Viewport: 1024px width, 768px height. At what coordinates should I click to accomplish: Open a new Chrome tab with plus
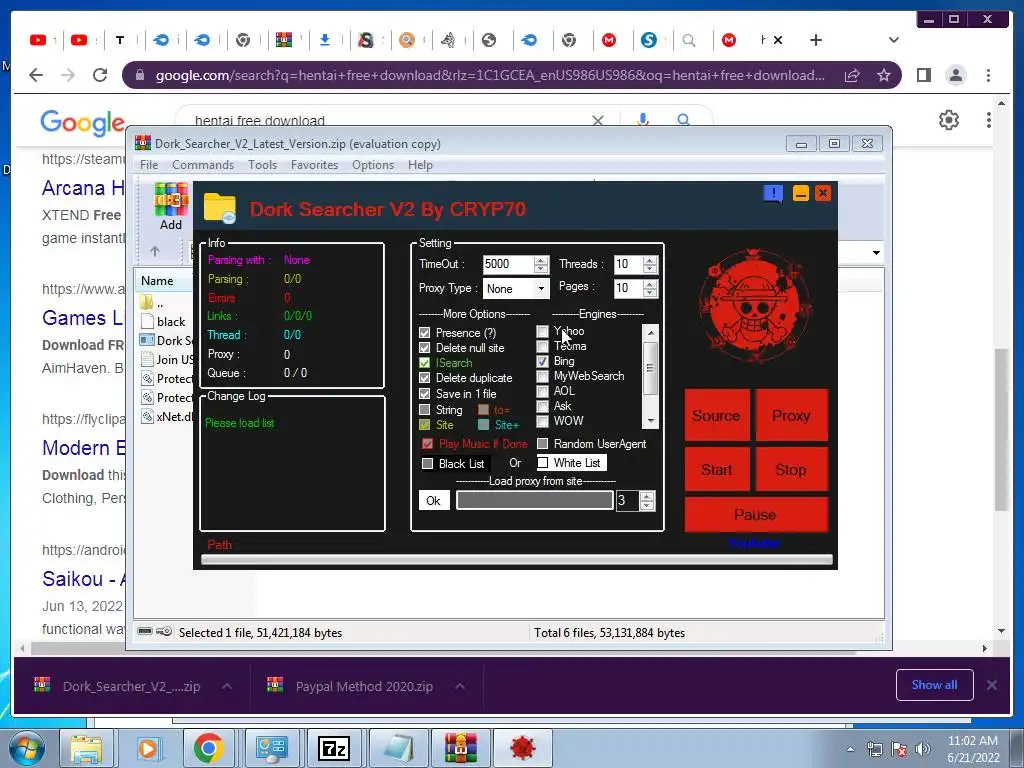(x=816, y=40)
